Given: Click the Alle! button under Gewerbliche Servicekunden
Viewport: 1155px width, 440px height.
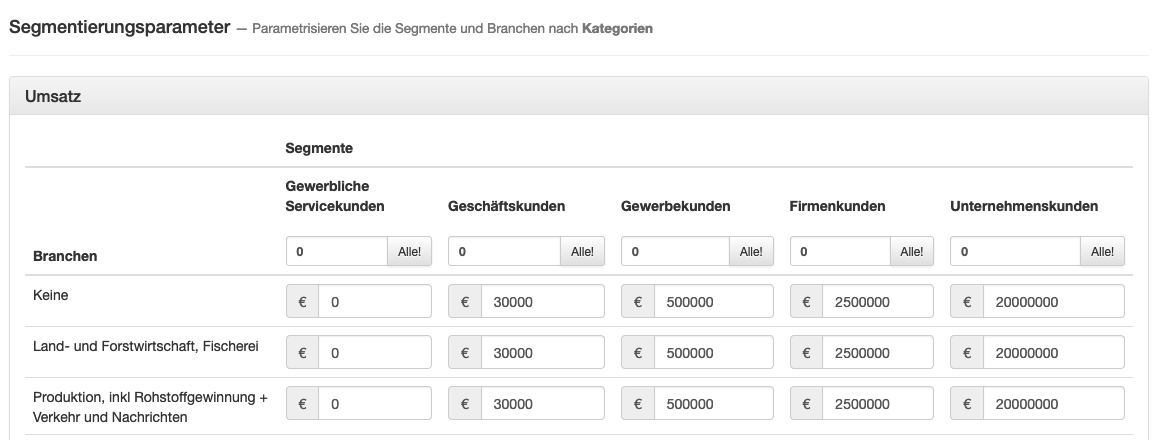Looking at the screenshot, I should point(410,251).
